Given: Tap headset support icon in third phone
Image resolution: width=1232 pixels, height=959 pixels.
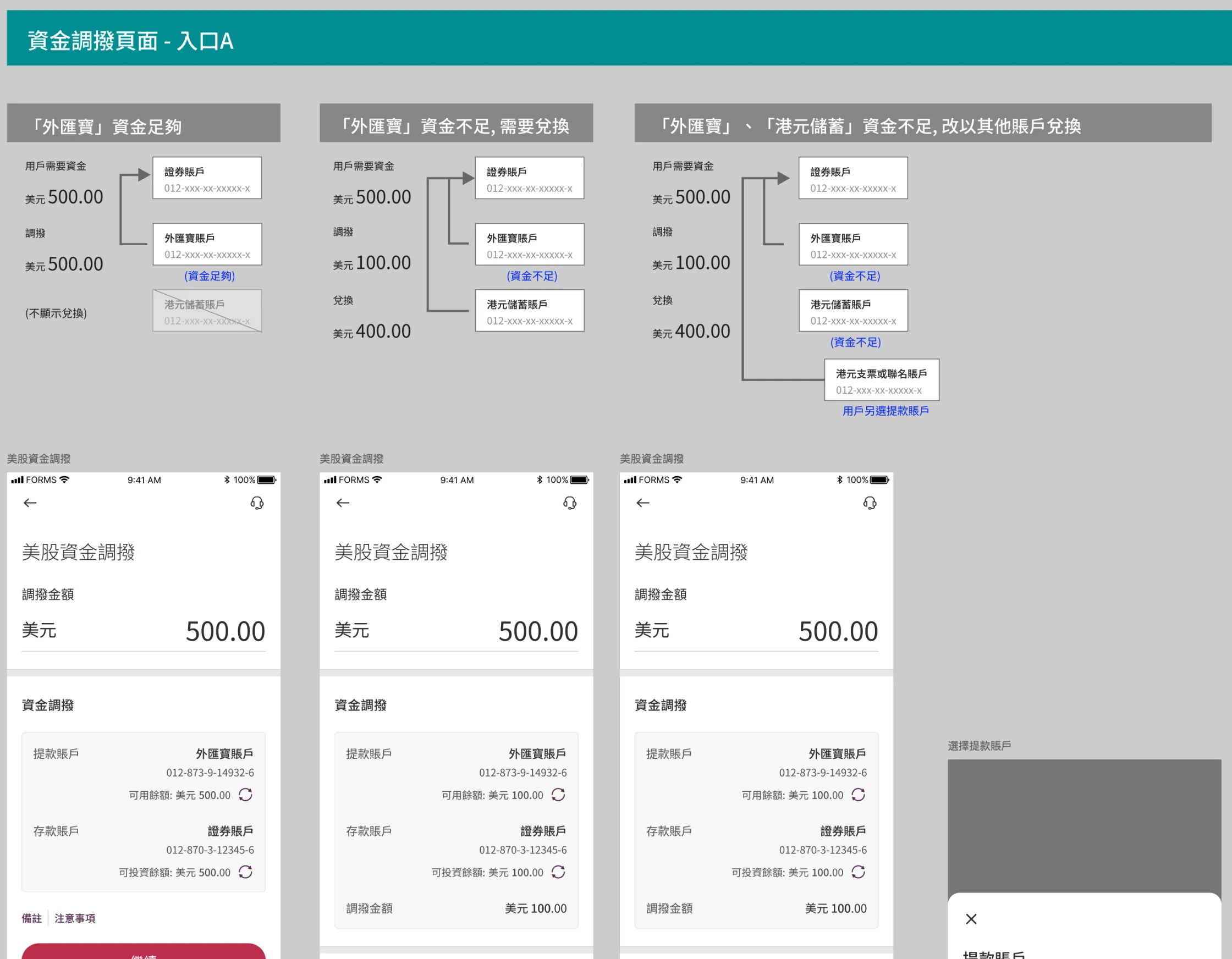Looking at the screenshot, I should 870,503.
